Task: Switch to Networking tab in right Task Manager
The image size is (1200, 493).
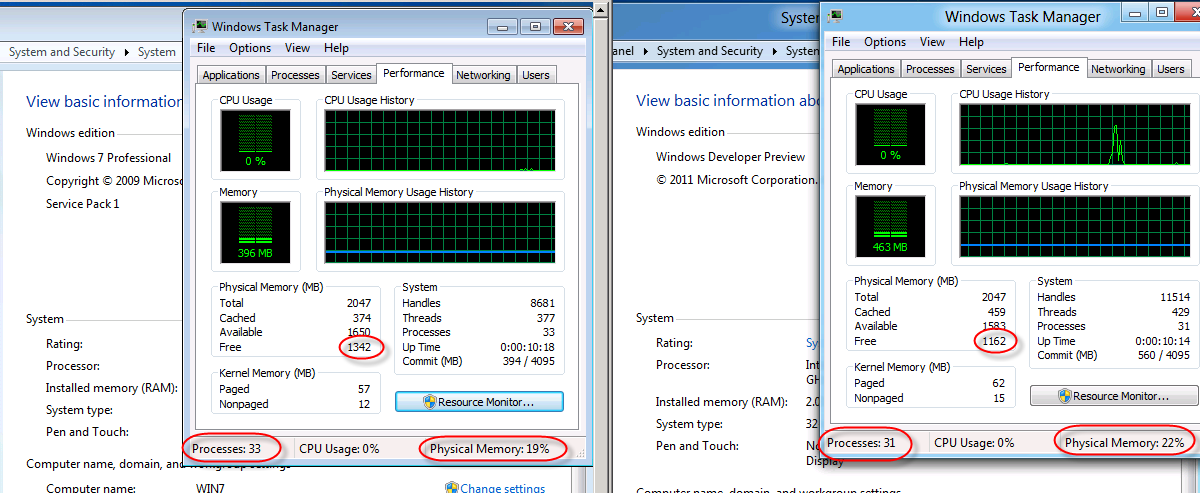Action: coord(1118,69)
